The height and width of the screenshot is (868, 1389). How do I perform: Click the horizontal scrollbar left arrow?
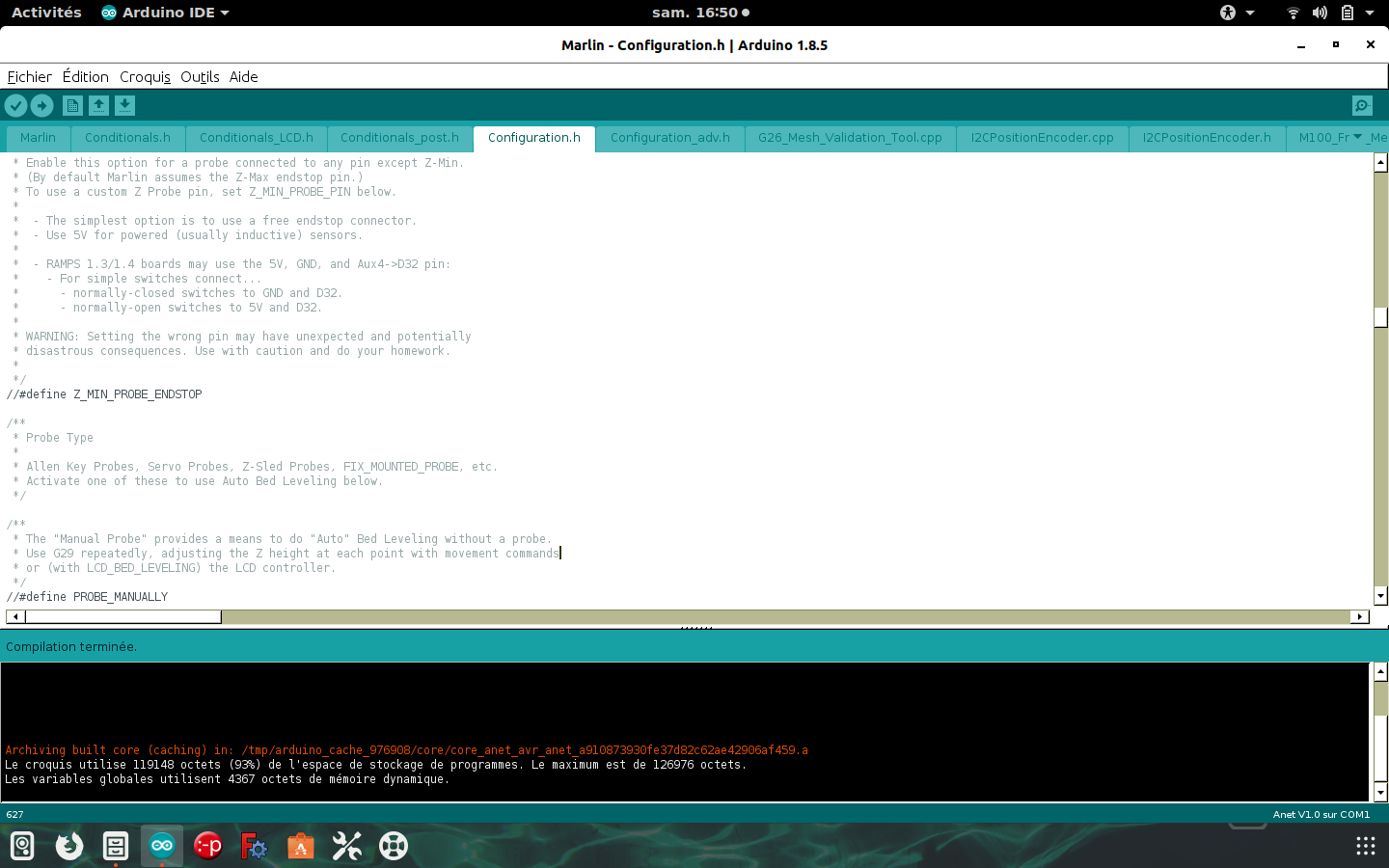pos(15,616)
